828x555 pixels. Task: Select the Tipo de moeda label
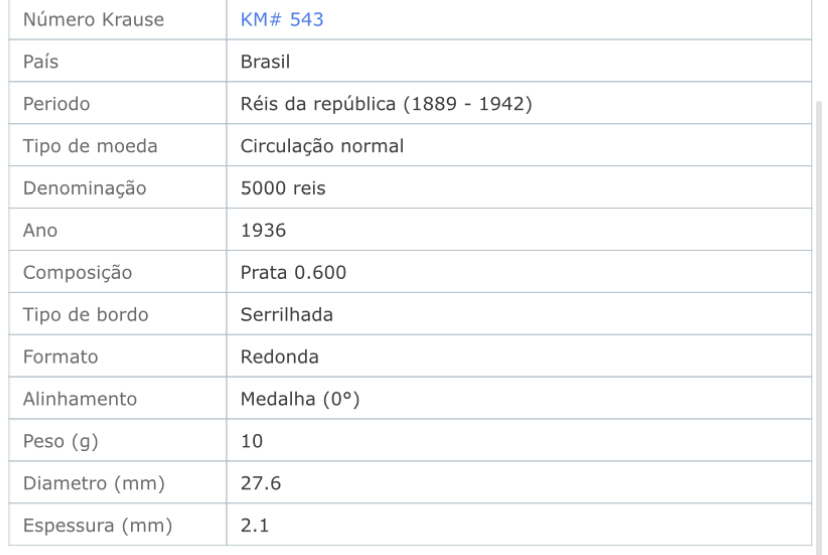click(90, 146)
